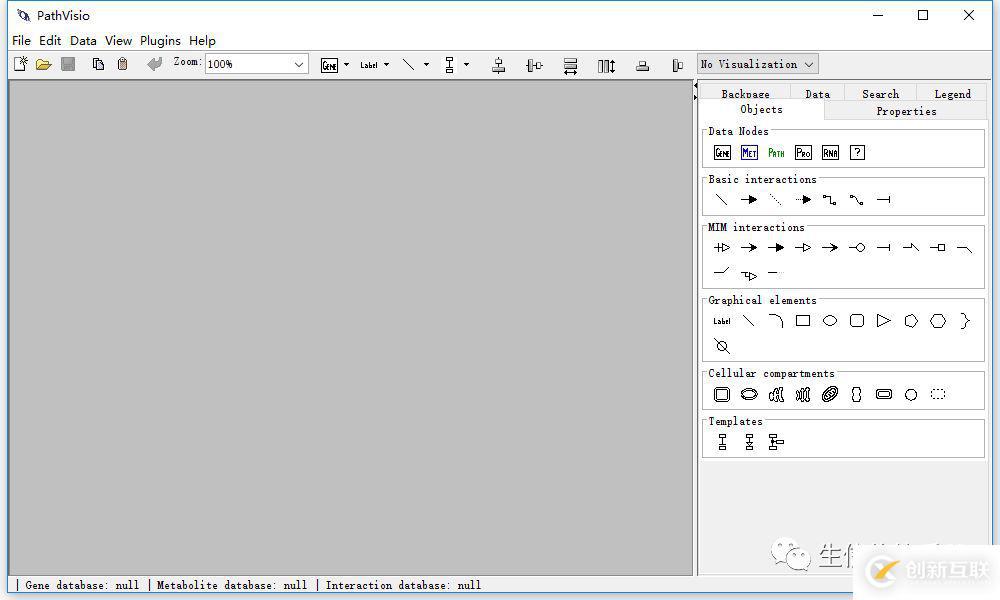Pick the RNA data node icon
The image size is (1000, 600).
(x=830, y=153)
